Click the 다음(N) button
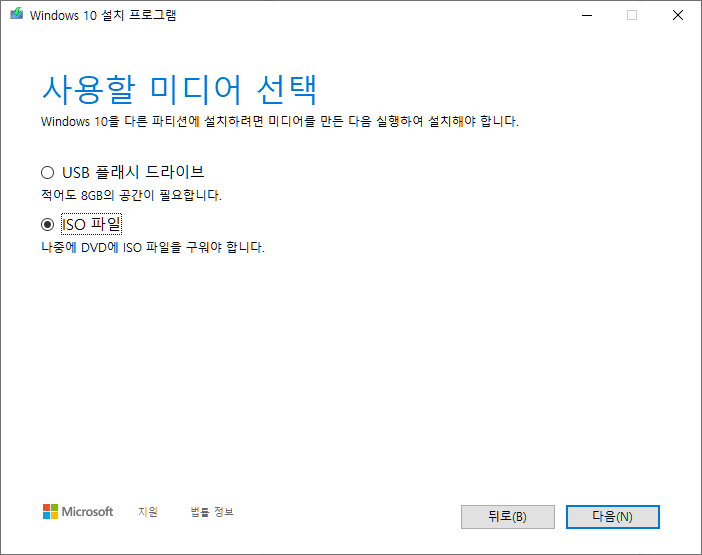Image resolution: width=702 pixels, height=555 pixels. 612,517
